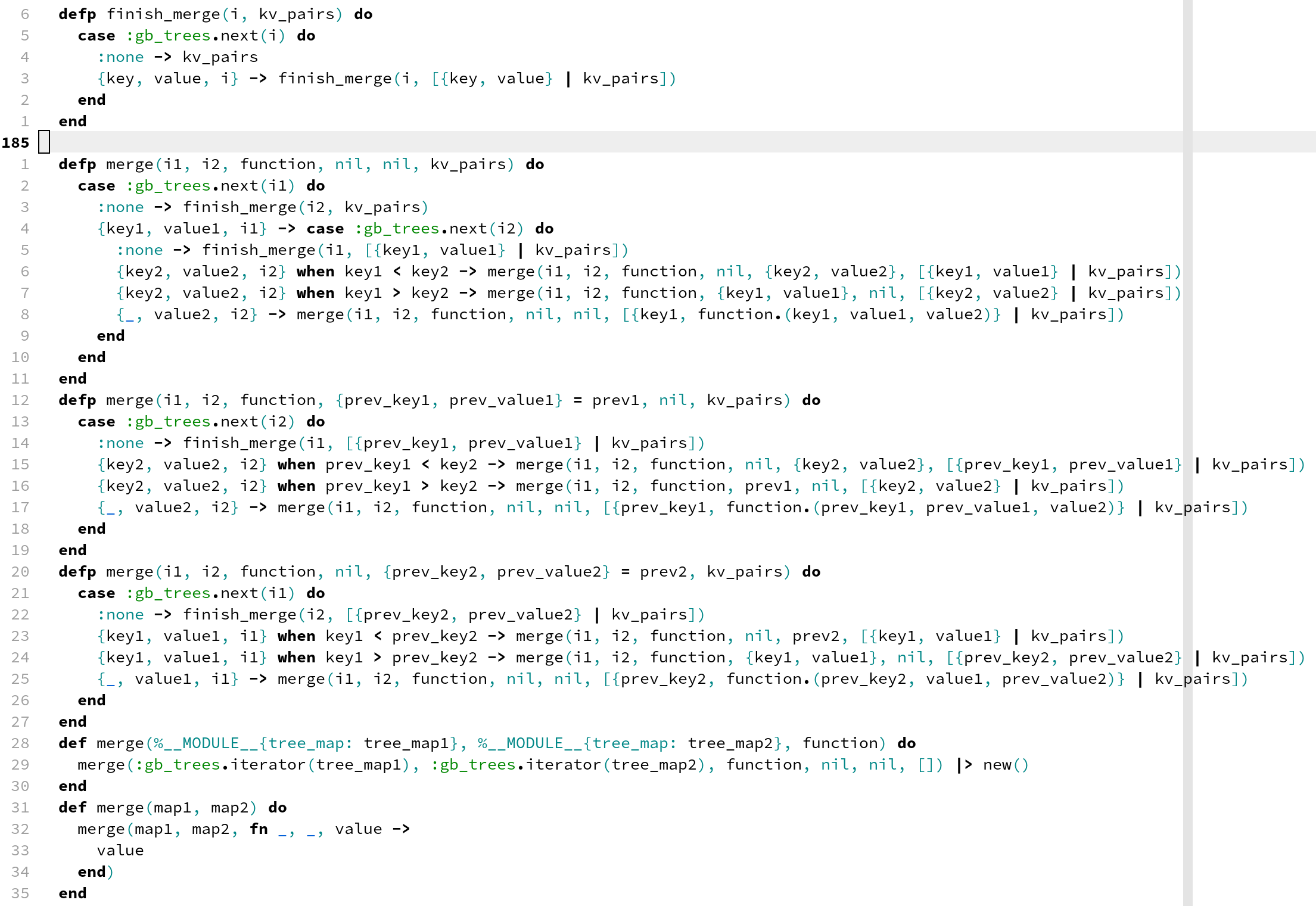Click '{prev_key2, prev_value2} = prev2' pattern match
Viewport: 1316px width, 906px height.
pyautogui.click(x=535, y=572)
